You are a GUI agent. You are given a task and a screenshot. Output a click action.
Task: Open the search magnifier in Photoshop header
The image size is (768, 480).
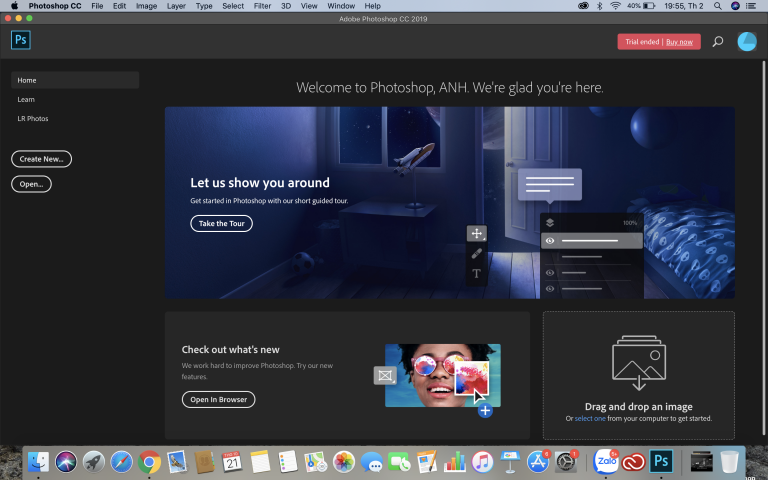718,42
